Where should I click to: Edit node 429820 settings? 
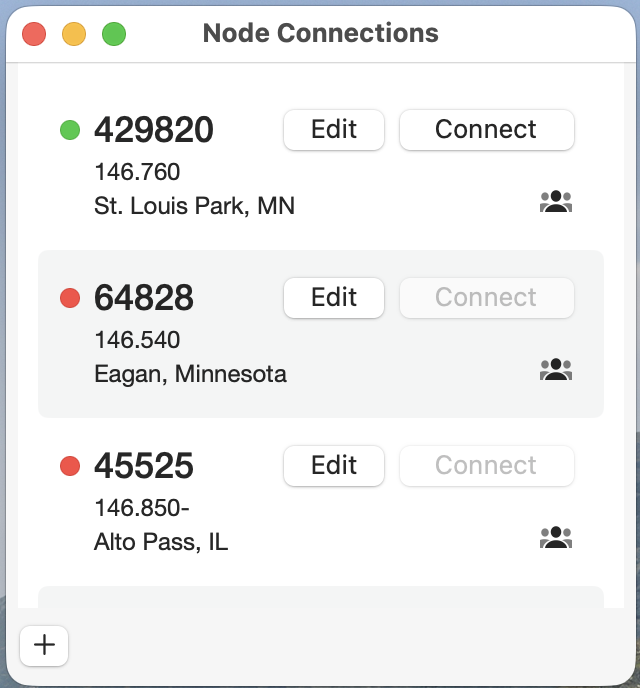(x=334, y=130)
